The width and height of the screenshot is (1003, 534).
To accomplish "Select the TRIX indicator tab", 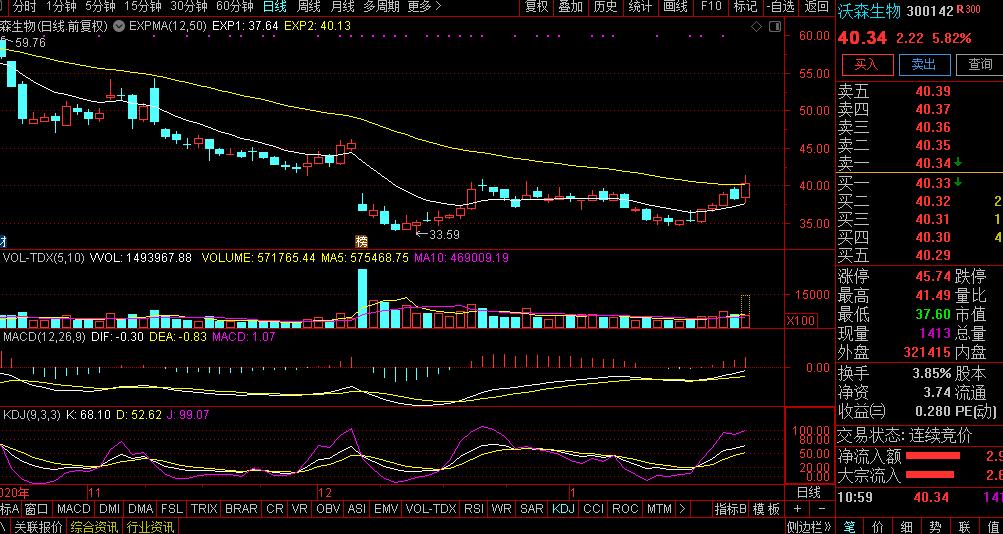I will (x=204, y=509).
